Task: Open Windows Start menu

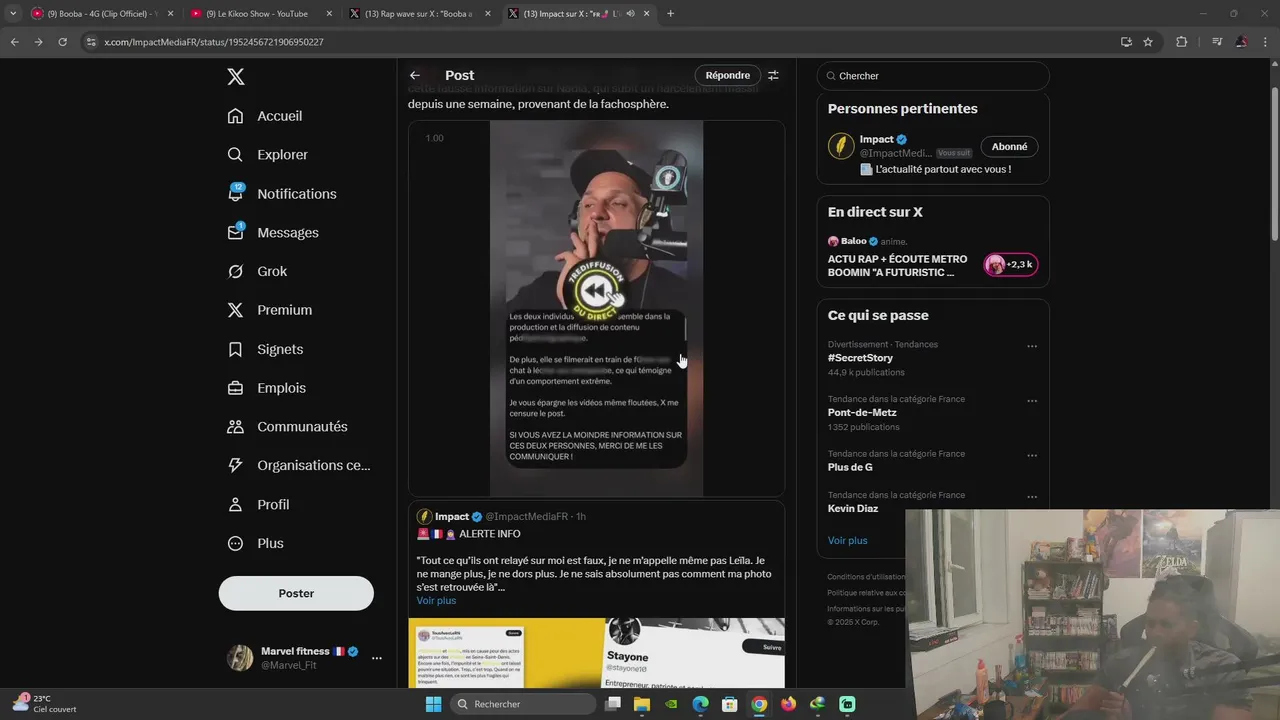Action: point(433,704)
